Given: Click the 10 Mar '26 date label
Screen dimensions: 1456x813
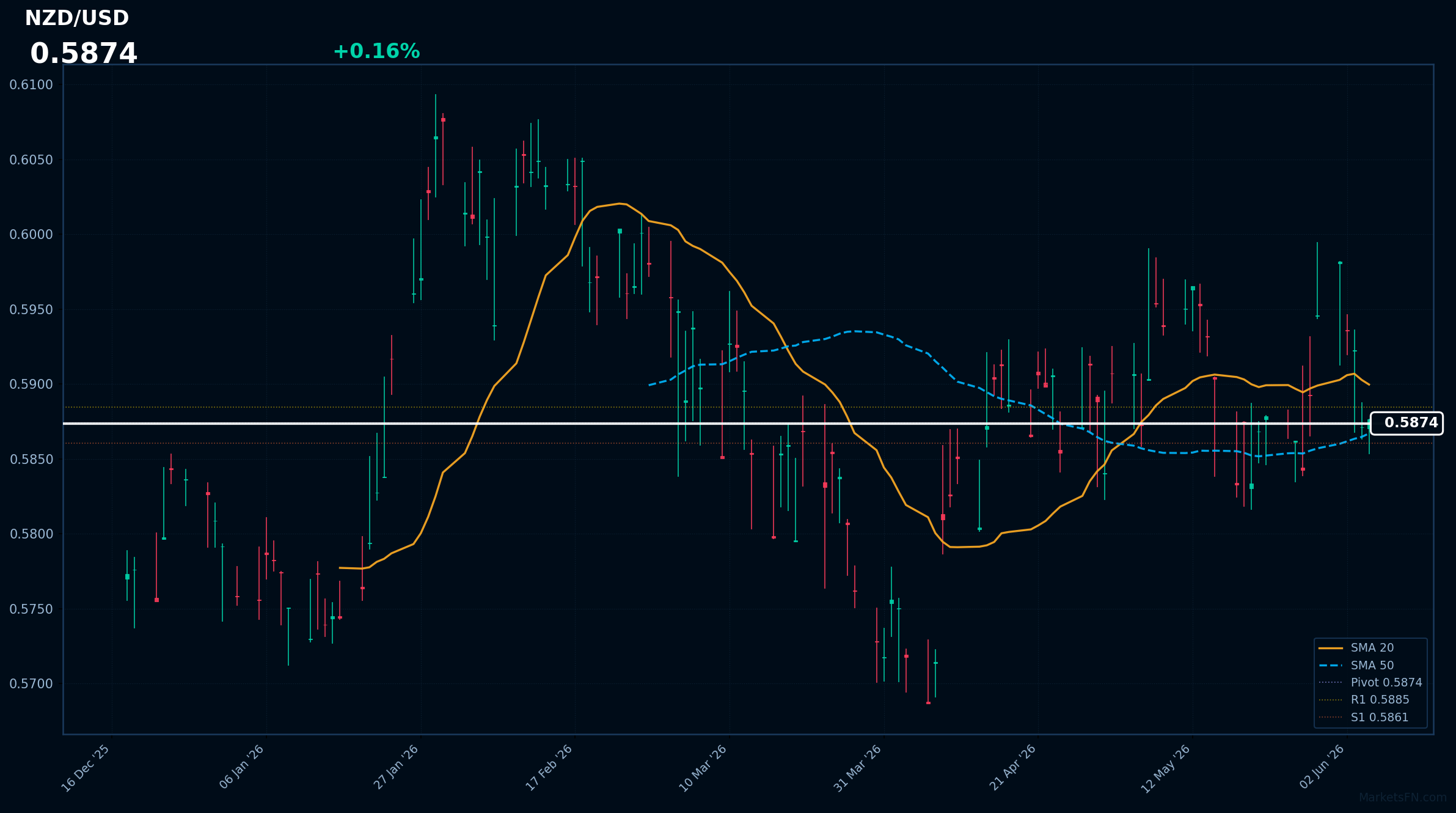Looking at the screenshot, I should click(x=703, y=768).
